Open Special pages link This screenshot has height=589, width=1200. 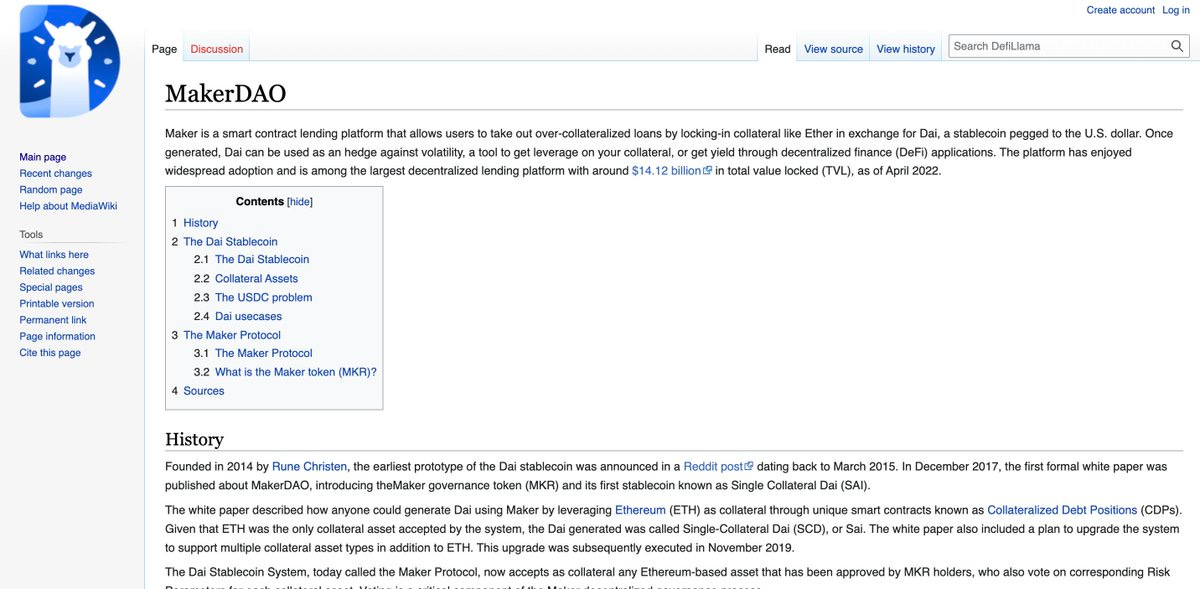(51, 287)
